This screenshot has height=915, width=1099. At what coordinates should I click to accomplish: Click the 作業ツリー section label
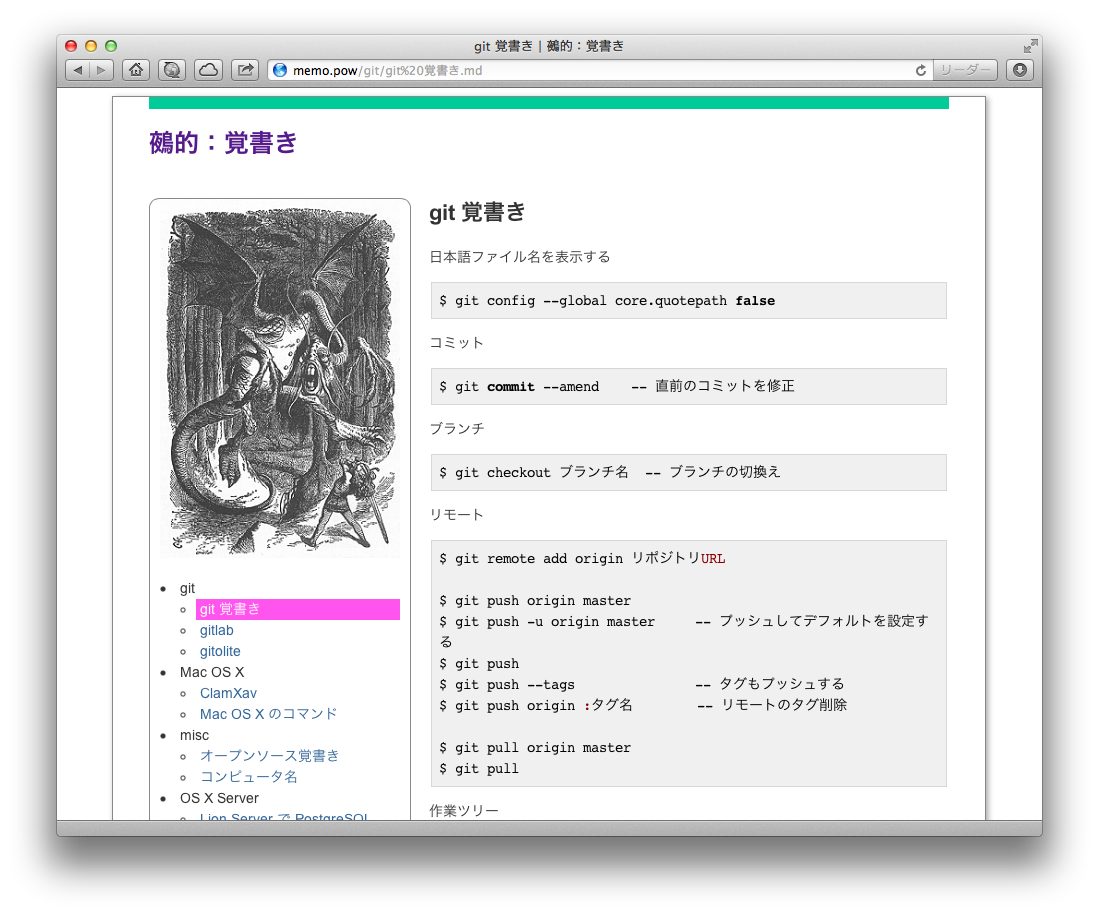[x=464, y=811]
